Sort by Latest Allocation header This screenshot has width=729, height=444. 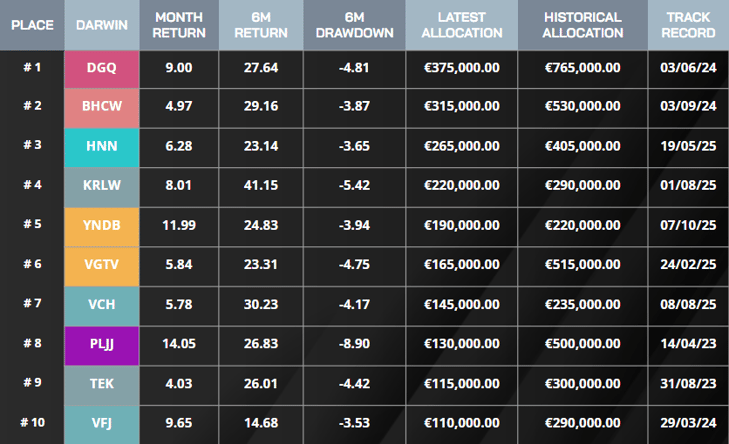point(463,25)
